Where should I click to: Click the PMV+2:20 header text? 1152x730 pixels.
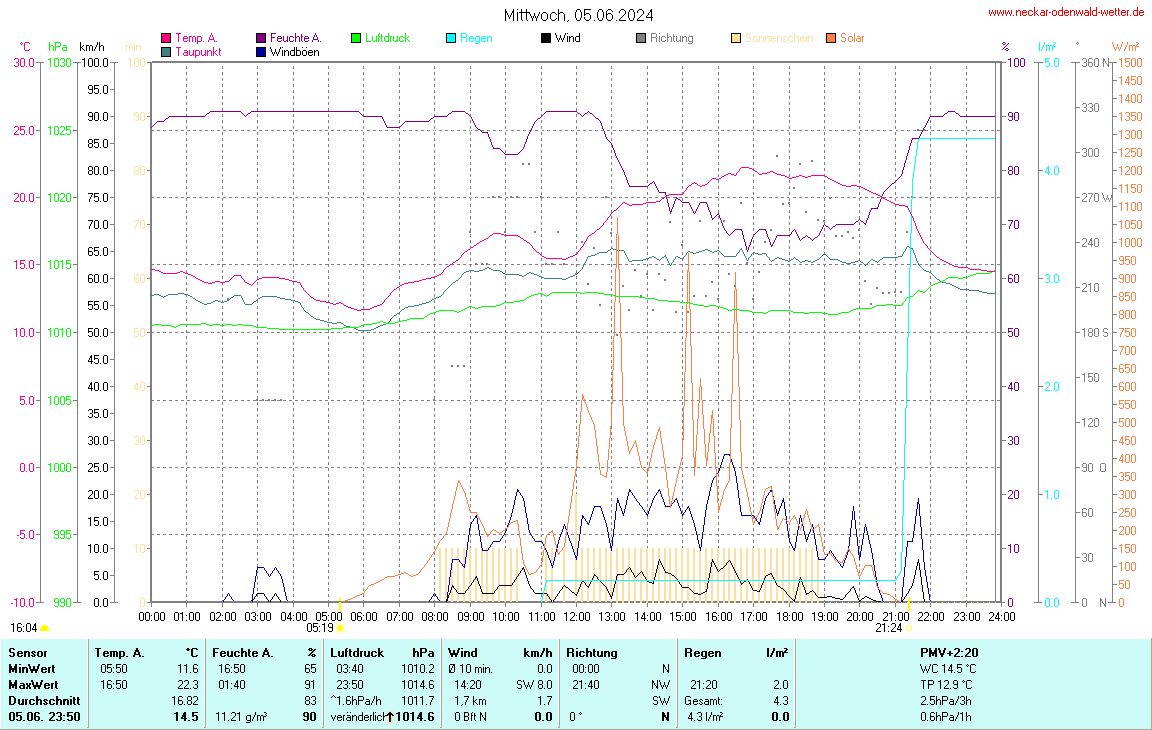click(x=948, y=652)
